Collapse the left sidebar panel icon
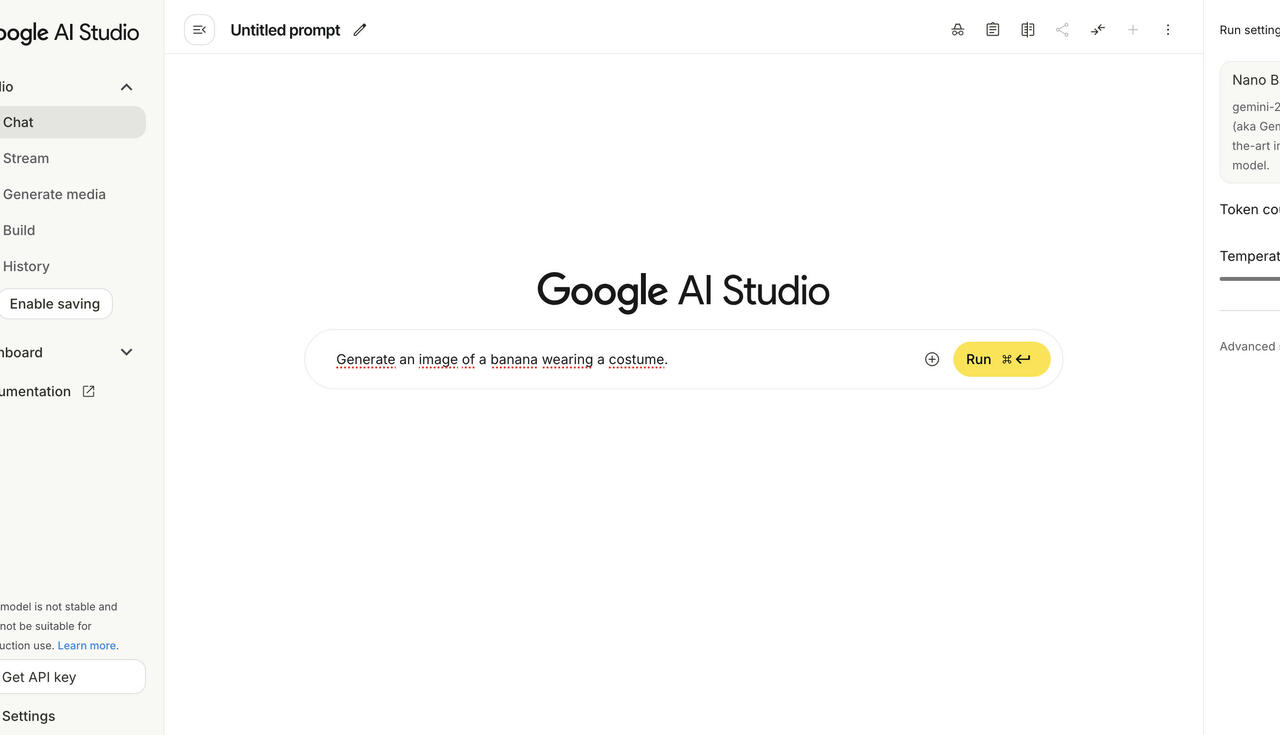 199,30
